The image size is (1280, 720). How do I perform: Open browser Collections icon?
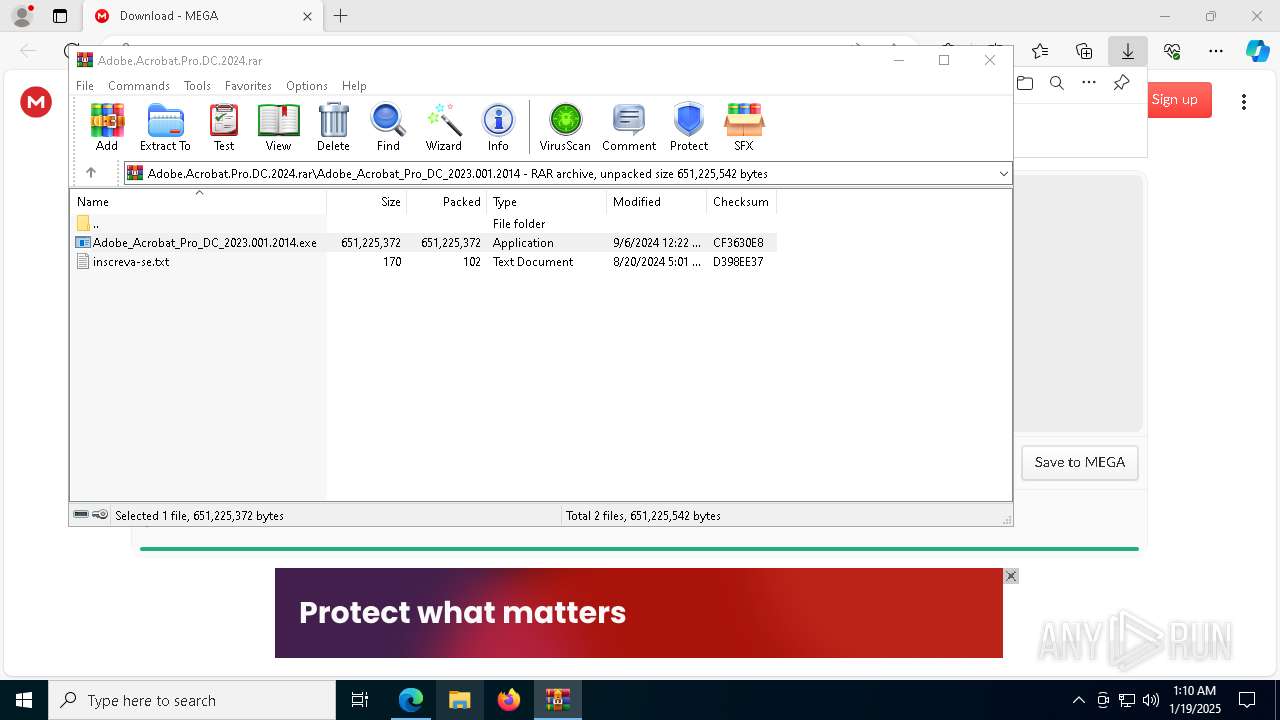(1084, 51)
